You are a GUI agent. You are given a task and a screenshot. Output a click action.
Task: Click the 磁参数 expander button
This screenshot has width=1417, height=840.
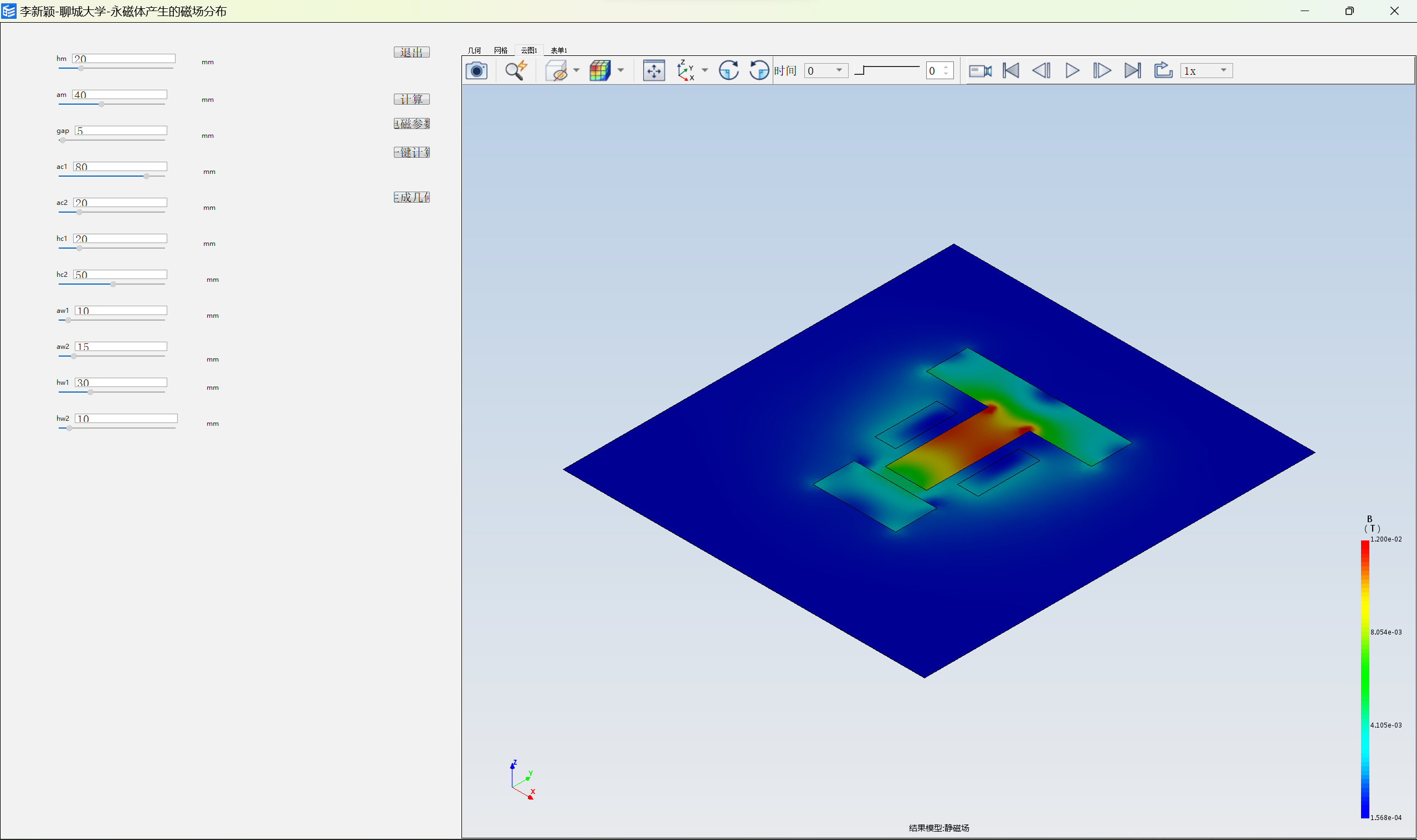click(410, 124)
